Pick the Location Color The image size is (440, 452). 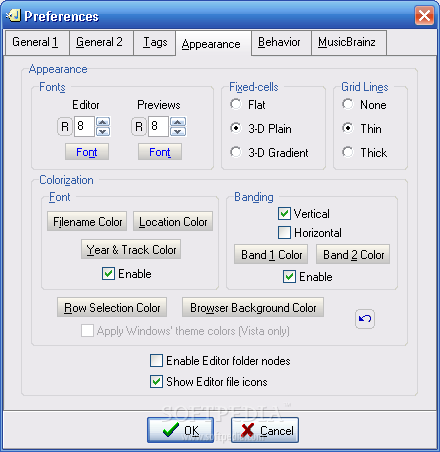[x=173, y=221]
